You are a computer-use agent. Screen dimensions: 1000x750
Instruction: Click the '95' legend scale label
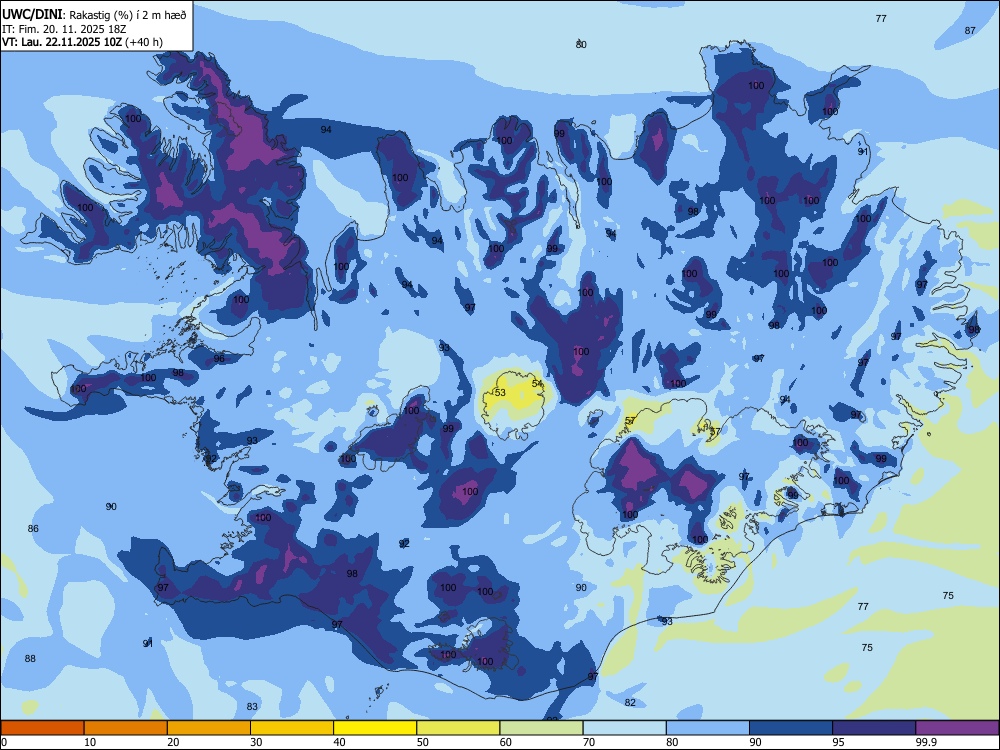point(839,742)
